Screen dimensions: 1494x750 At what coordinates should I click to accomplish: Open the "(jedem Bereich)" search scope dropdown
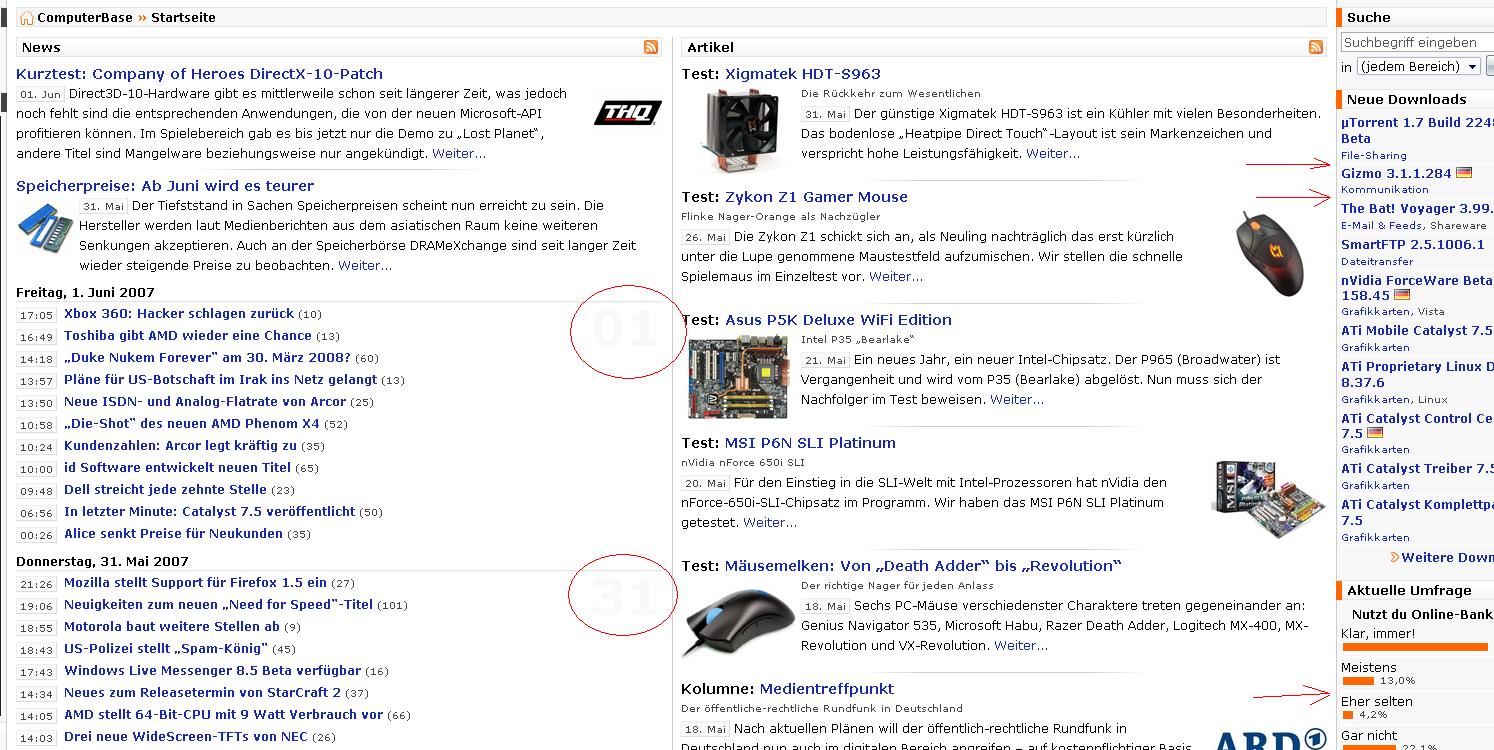coord(1419,67)
